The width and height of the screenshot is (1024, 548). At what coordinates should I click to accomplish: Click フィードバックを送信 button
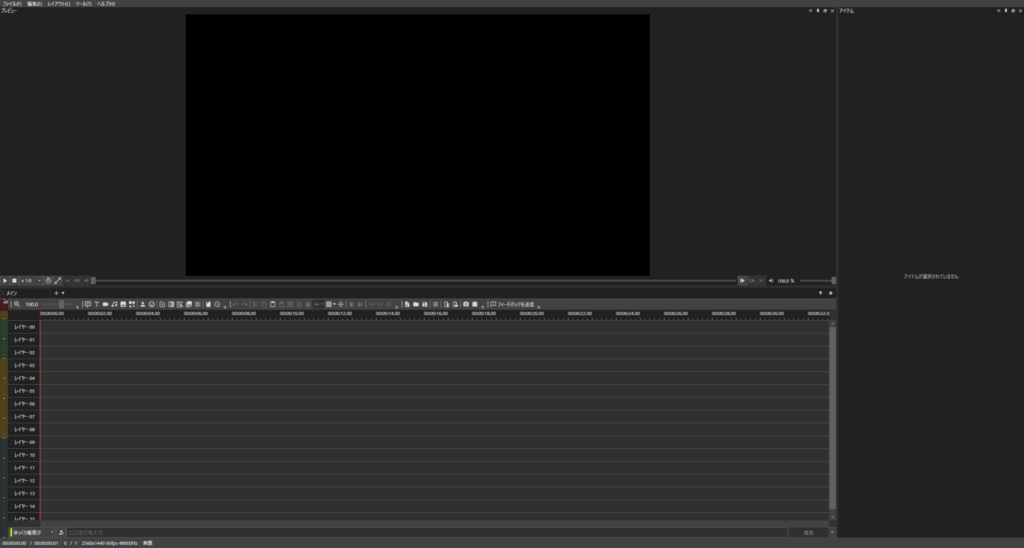pyautogui.click(x=512, y=304)
